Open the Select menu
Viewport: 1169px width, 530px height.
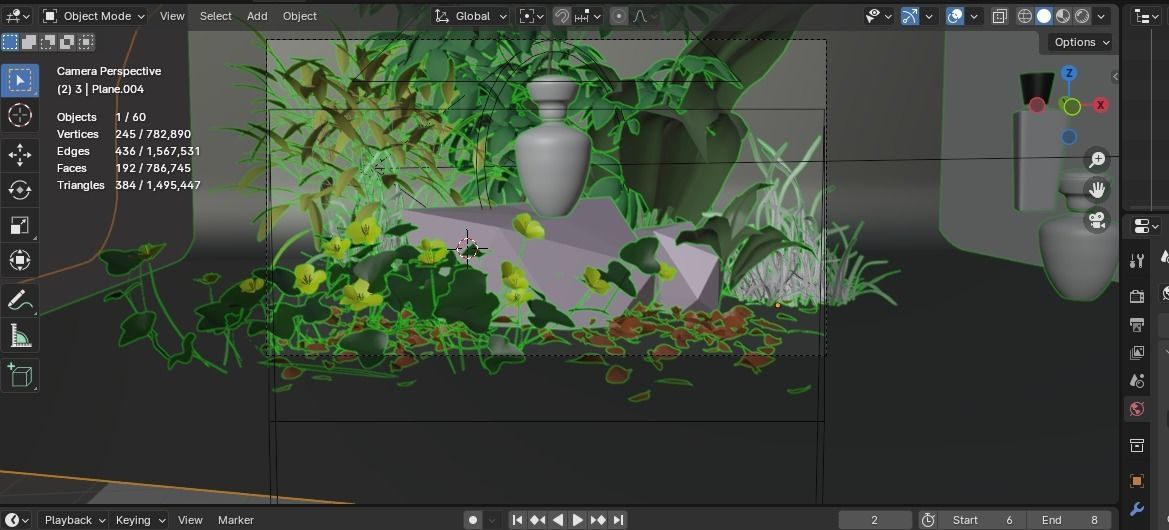click(215, 16)
